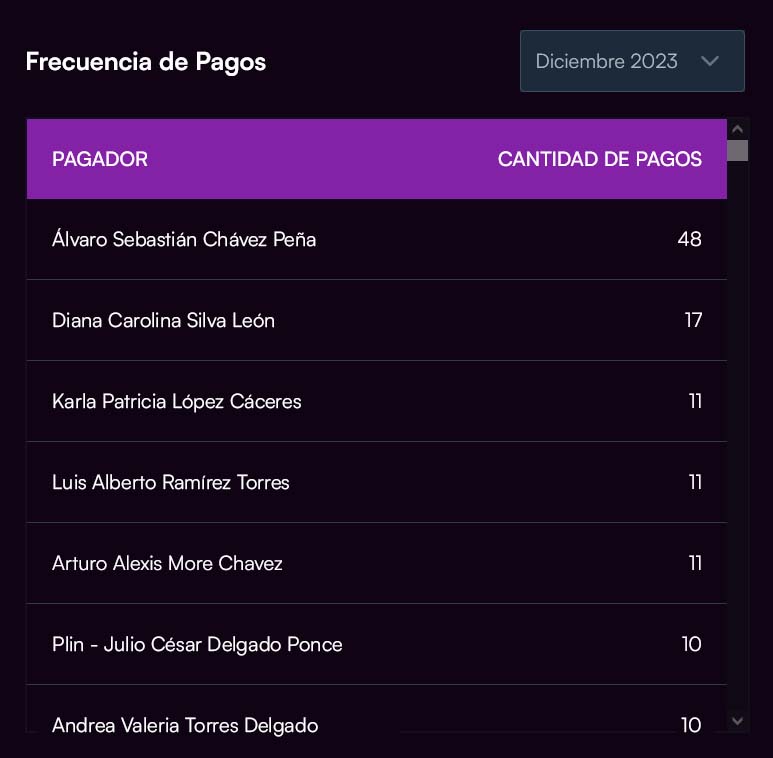Select Álvaro Sebastián Chávez Peña row
This screenshot has height=758, width=773.
pos(184,240)
